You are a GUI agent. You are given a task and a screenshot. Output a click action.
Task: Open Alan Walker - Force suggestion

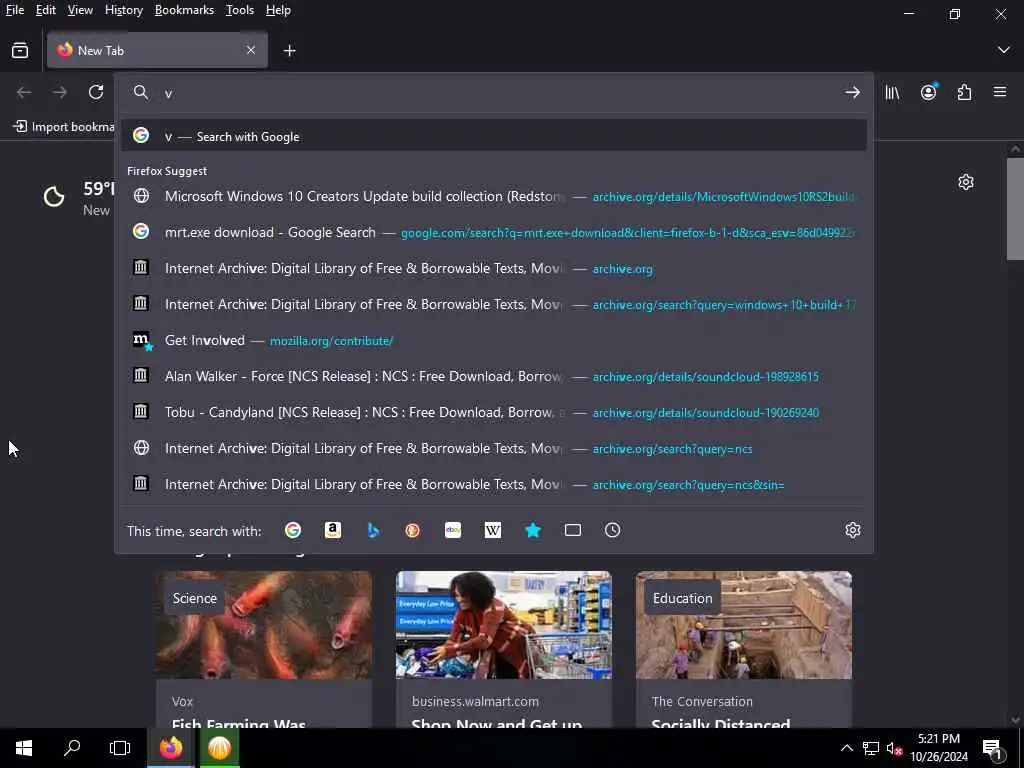494,376
